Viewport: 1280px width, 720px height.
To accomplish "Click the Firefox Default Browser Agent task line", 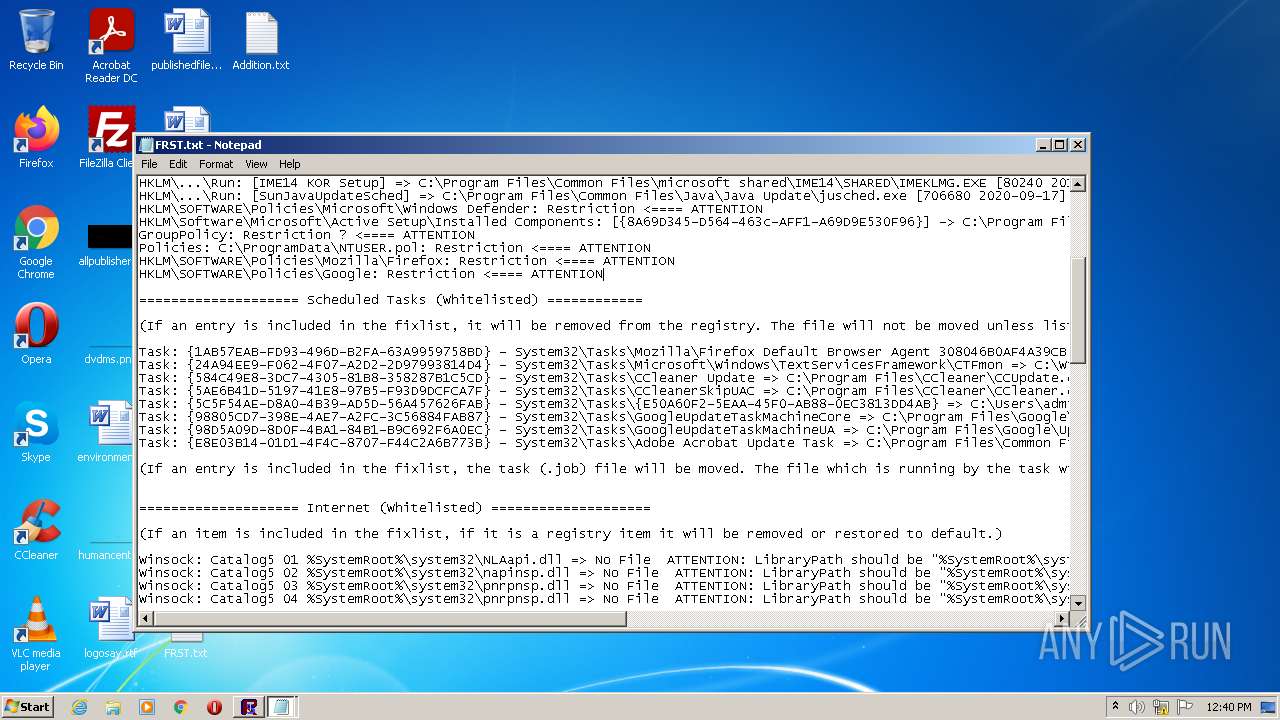I will point(604,352).
